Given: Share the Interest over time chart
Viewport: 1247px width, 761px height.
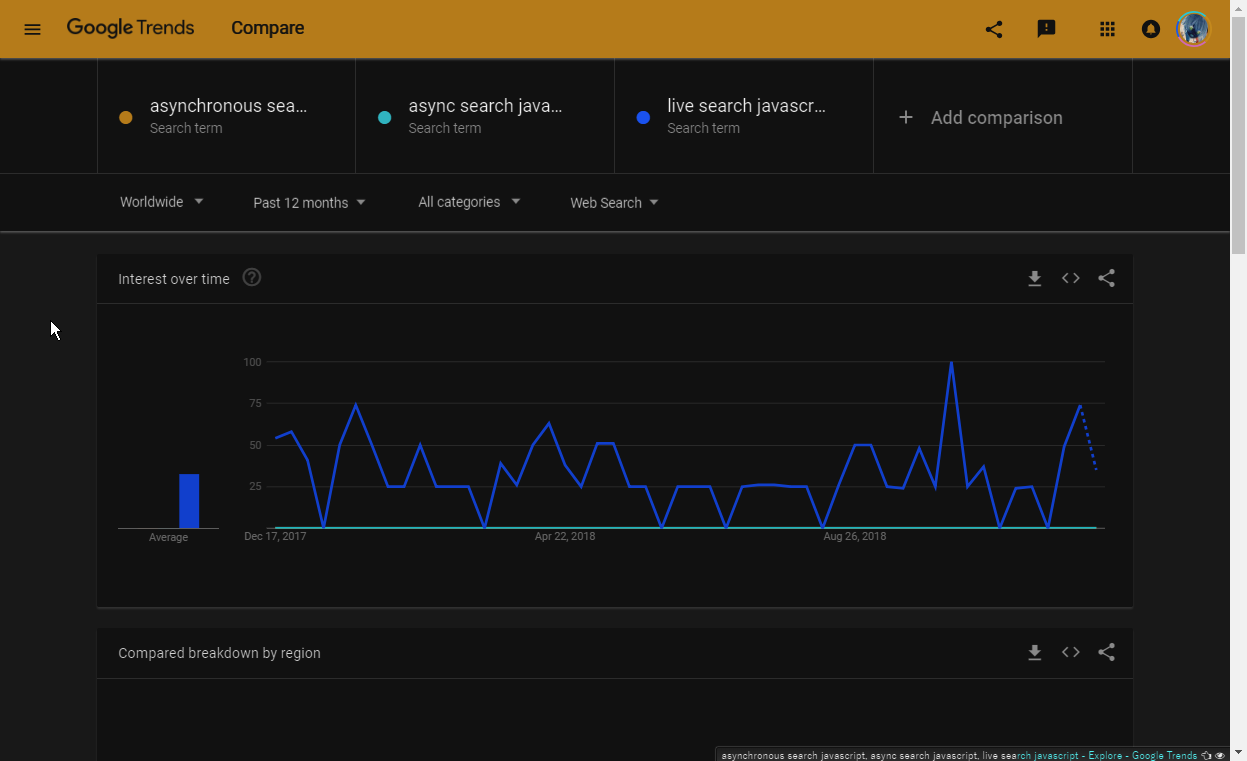Looking at the screenshot, I should [1106, 279].
